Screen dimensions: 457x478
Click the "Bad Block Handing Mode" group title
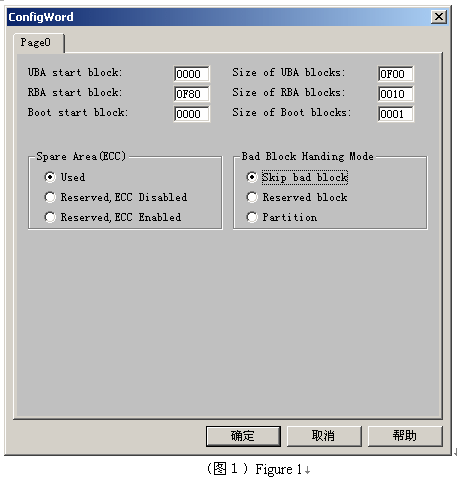click(307, 156)
